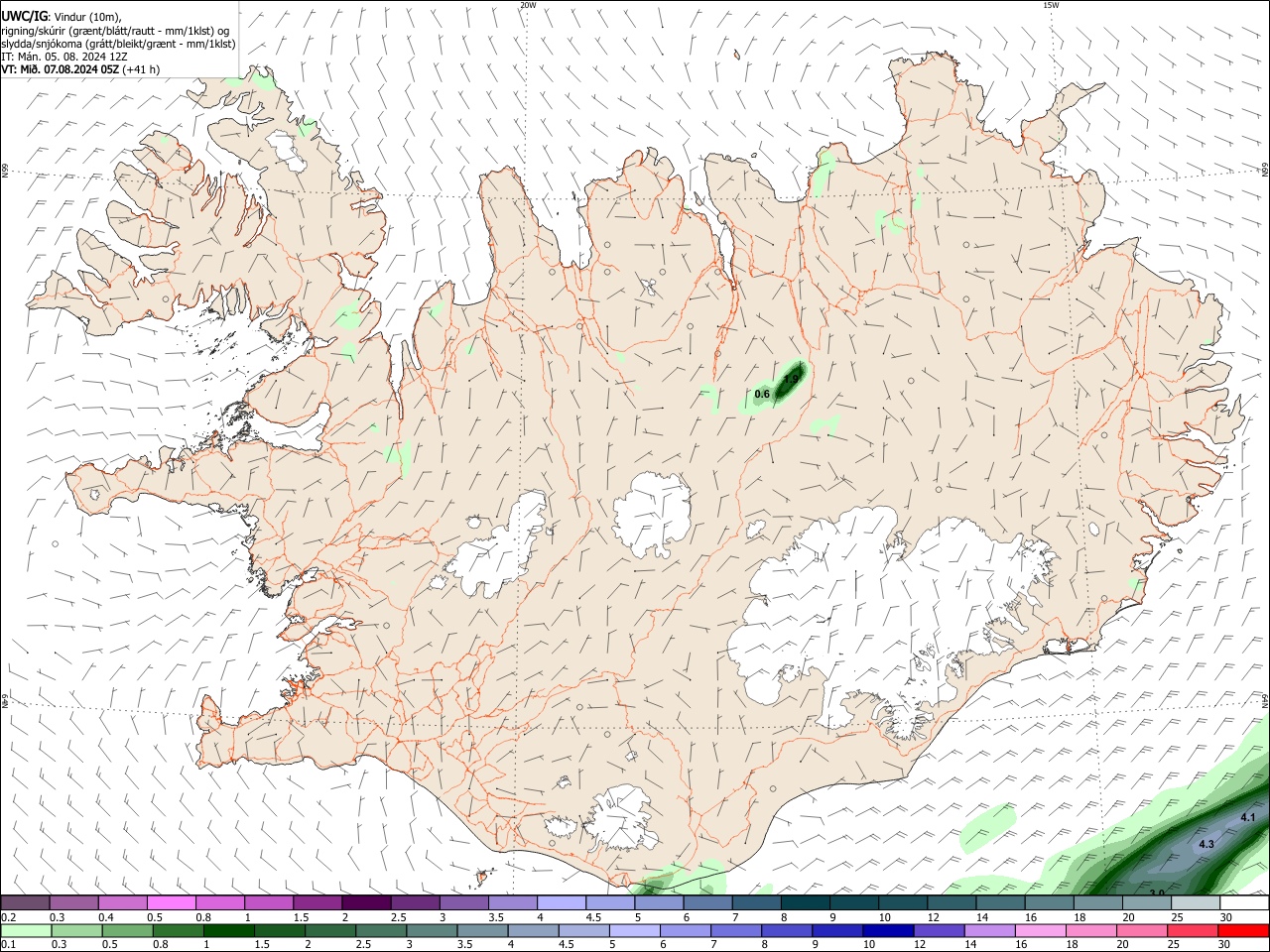Click the 'IT: Mán. 05. 08. 2024 12Z' line
Screen dimensions: 1270x952
click(x=63, y=57)
